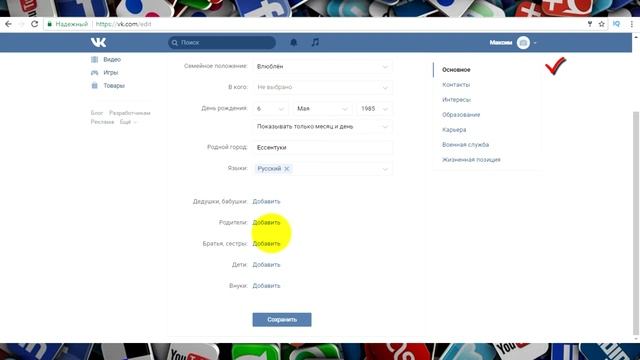Image resolution: width=640 pixels, height=360 pixels.
Task: Add grandparents via Добавить link
Action: click(266, 201)
